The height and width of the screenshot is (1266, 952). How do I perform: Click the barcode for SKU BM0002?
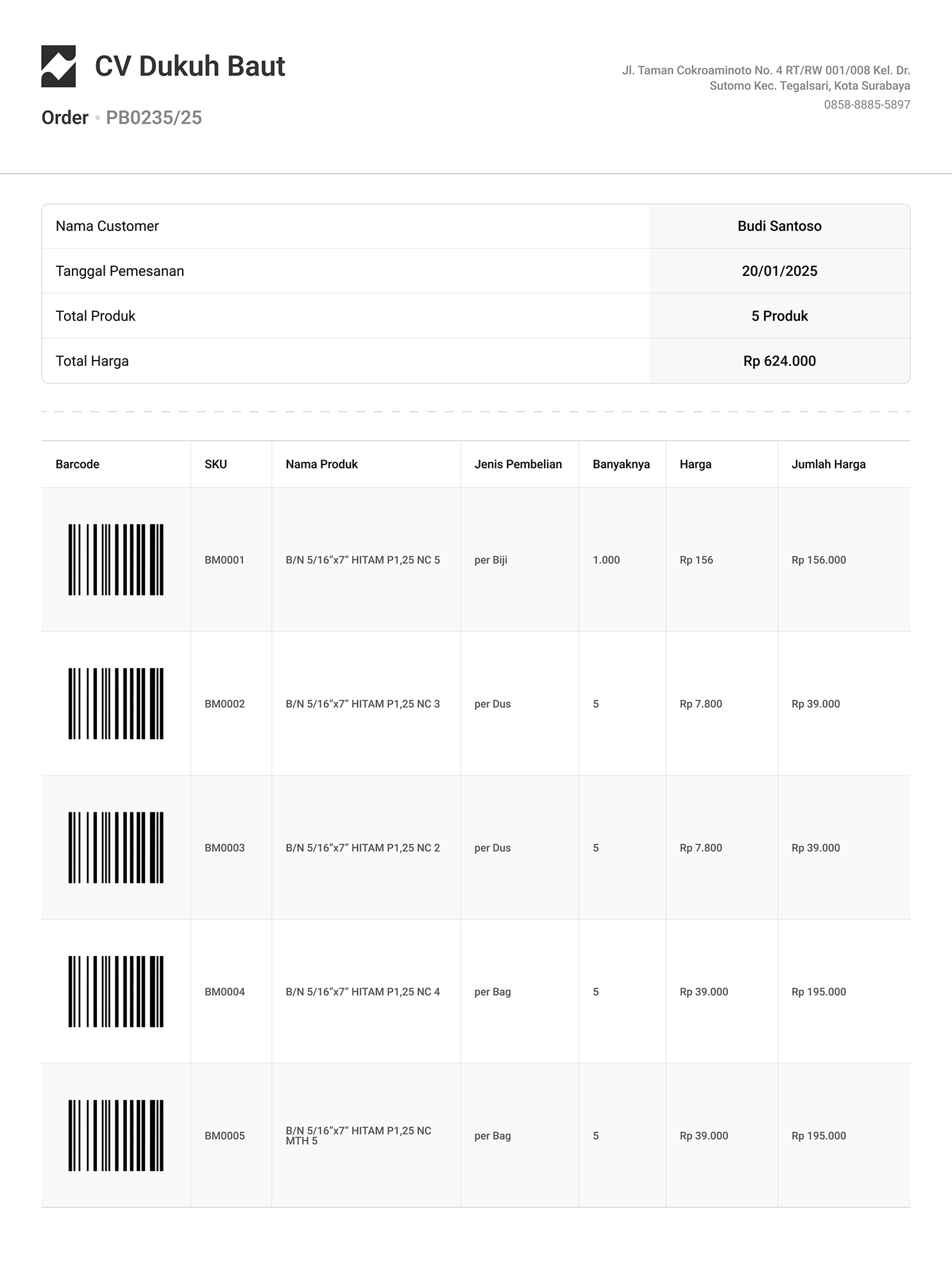[x=116, y=703]
